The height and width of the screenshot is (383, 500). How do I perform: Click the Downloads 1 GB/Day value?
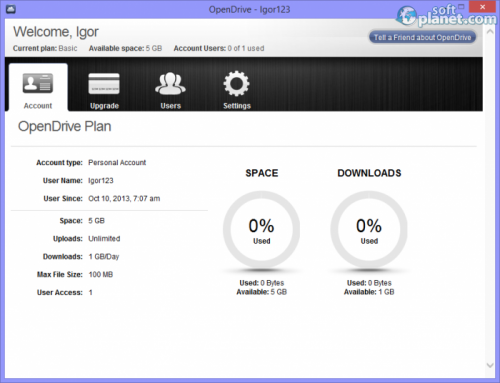[104, 257]
